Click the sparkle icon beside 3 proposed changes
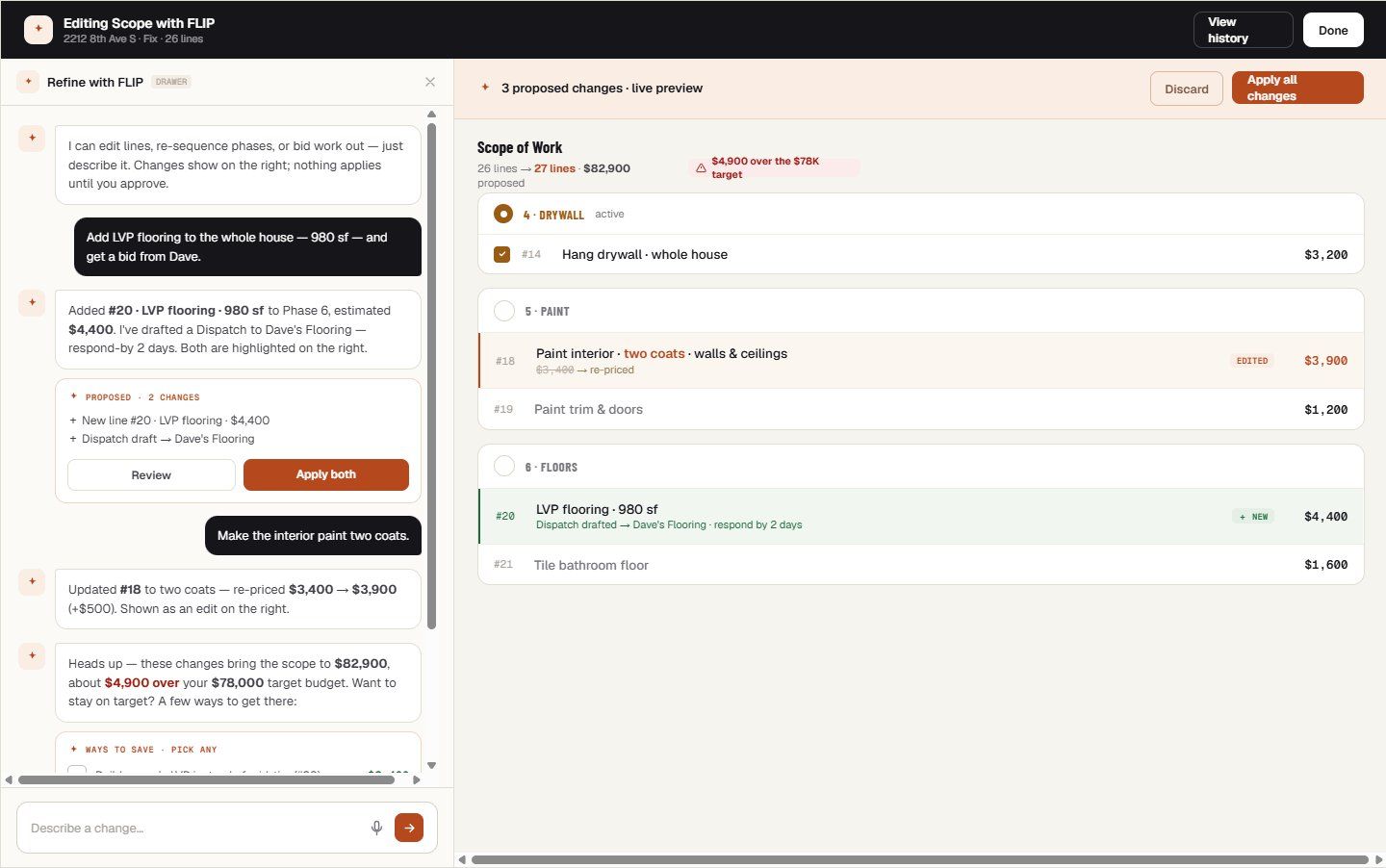The image size is (1386, 868). coord(485,88)
